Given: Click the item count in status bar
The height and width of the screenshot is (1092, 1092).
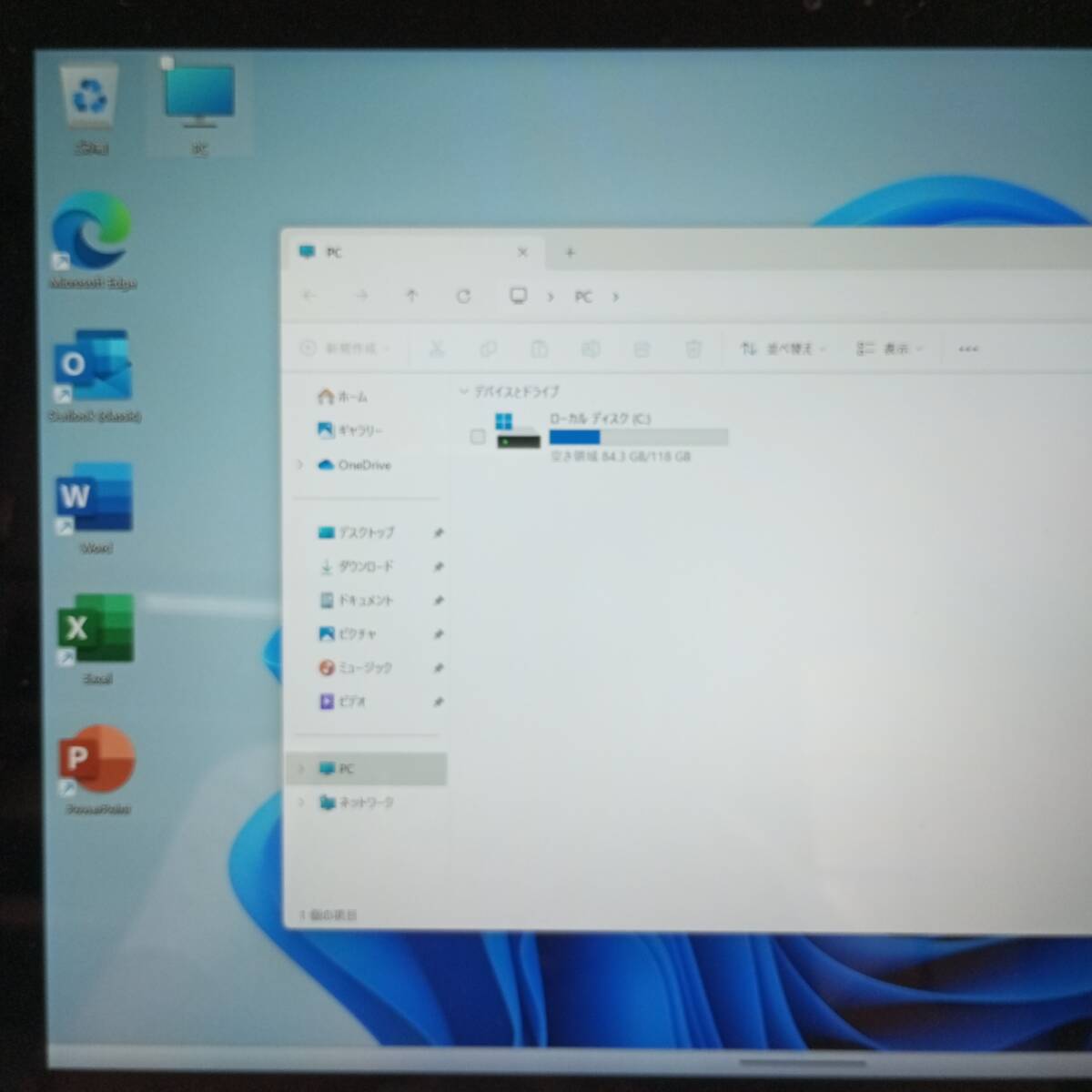Looking at the screenshot, I should [329, 915].
